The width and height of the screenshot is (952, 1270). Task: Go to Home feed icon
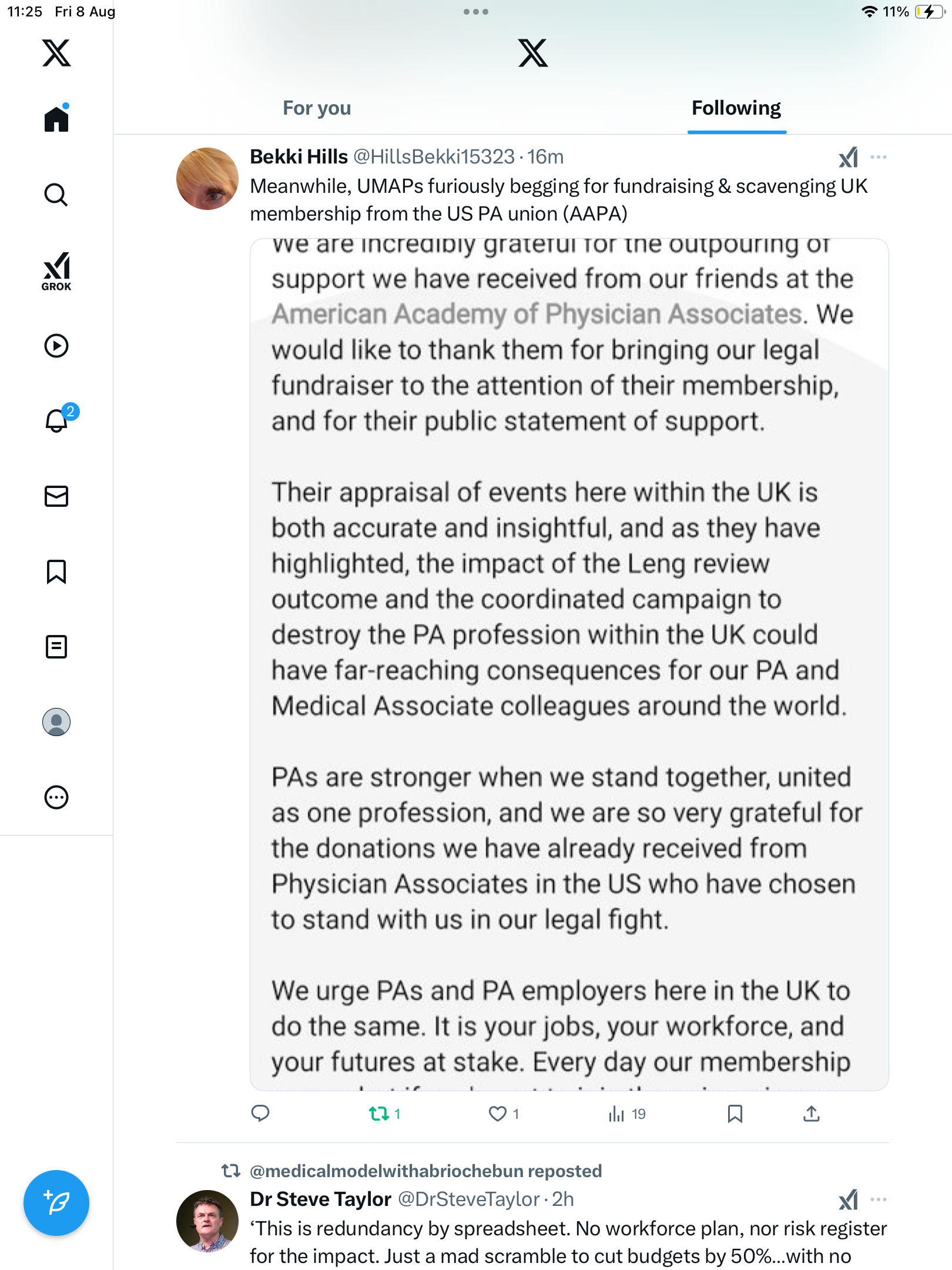tap(56, 119)
